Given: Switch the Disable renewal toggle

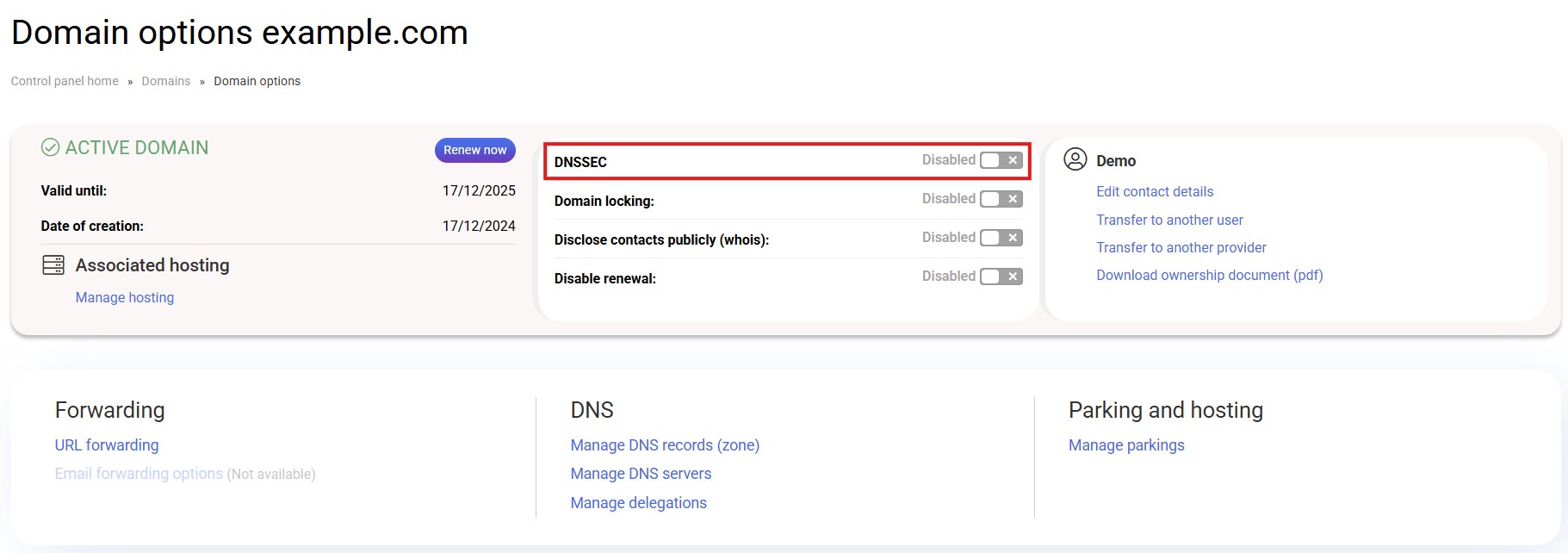Looking at the screenshot, I should [x=1001, y=276].
